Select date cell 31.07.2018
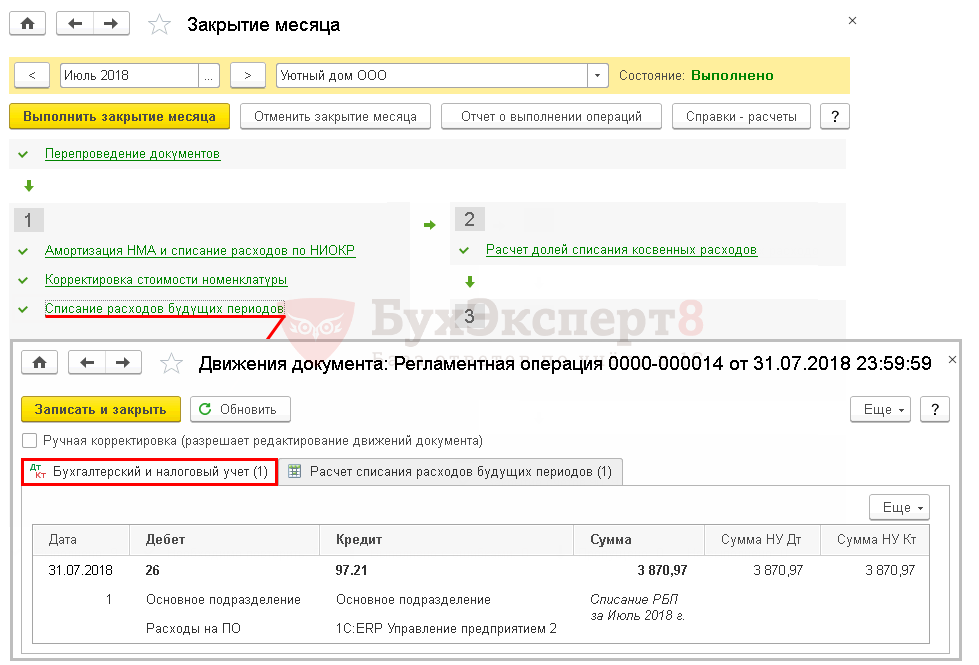Screen dimensions: 979x665 tap(81, 570)
